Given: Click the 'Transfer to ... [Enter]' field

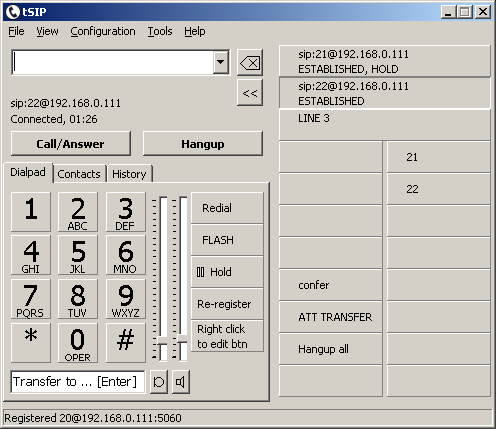Looking at the screenshot, I should pyautogui.click(x=78, y=382).
